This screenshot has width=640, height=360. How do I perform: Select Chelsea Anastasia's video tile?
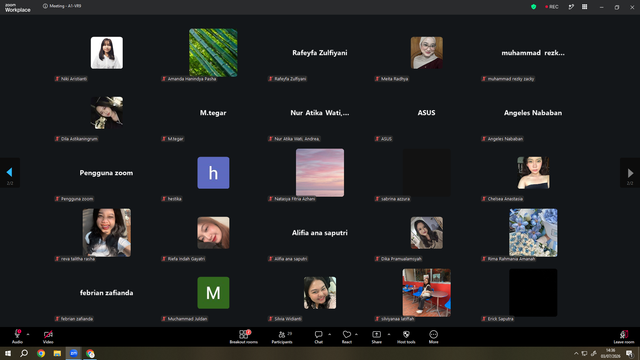click(x=533, y=173)
